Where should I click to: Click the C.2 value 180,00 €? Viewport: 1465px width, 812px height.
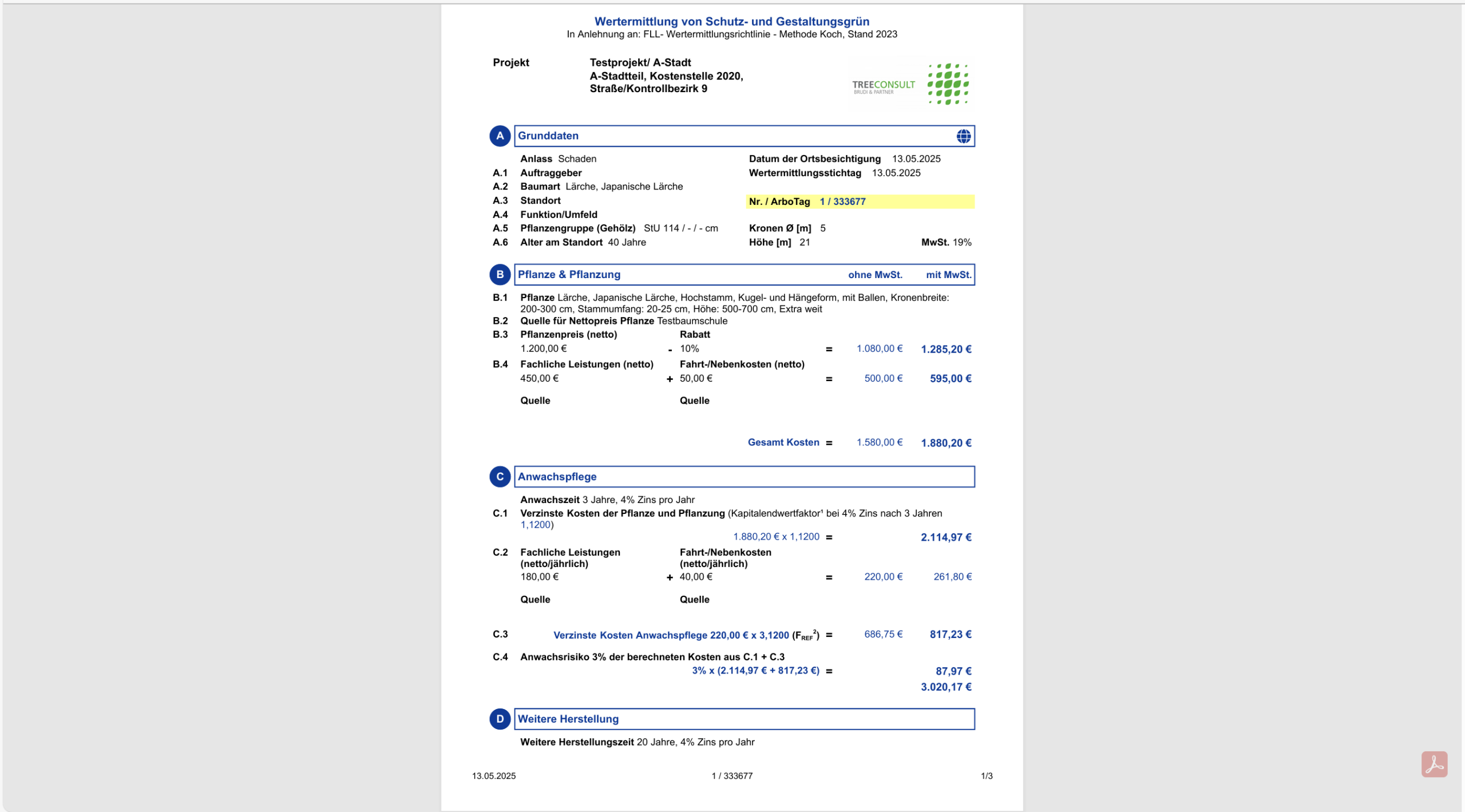click(539, 577)
